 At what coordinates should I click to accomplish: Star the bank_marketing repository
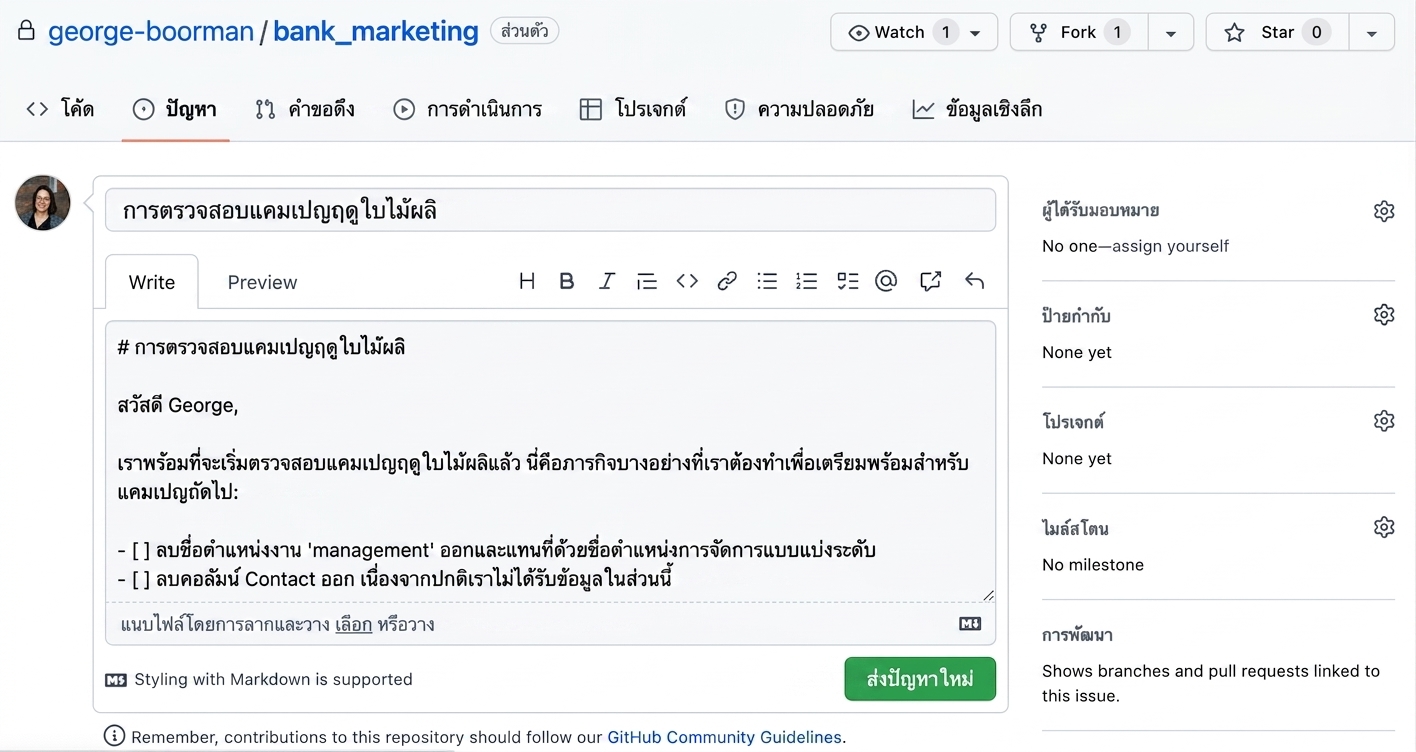point(1277,32)
